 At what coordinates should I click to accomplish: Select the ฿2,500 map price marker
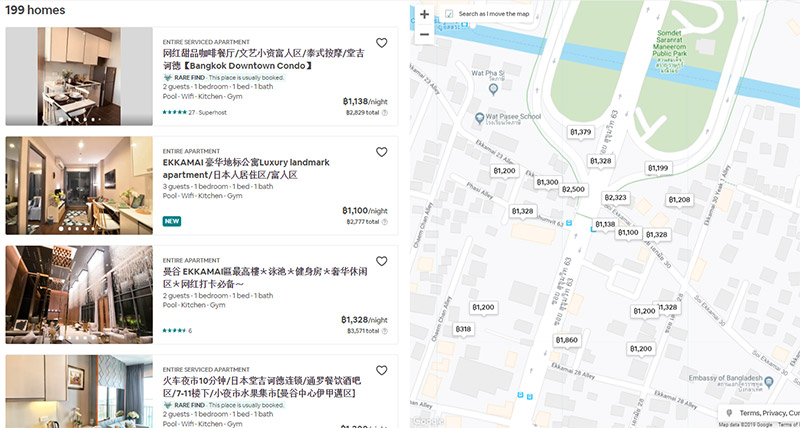[x=573, y=189]
